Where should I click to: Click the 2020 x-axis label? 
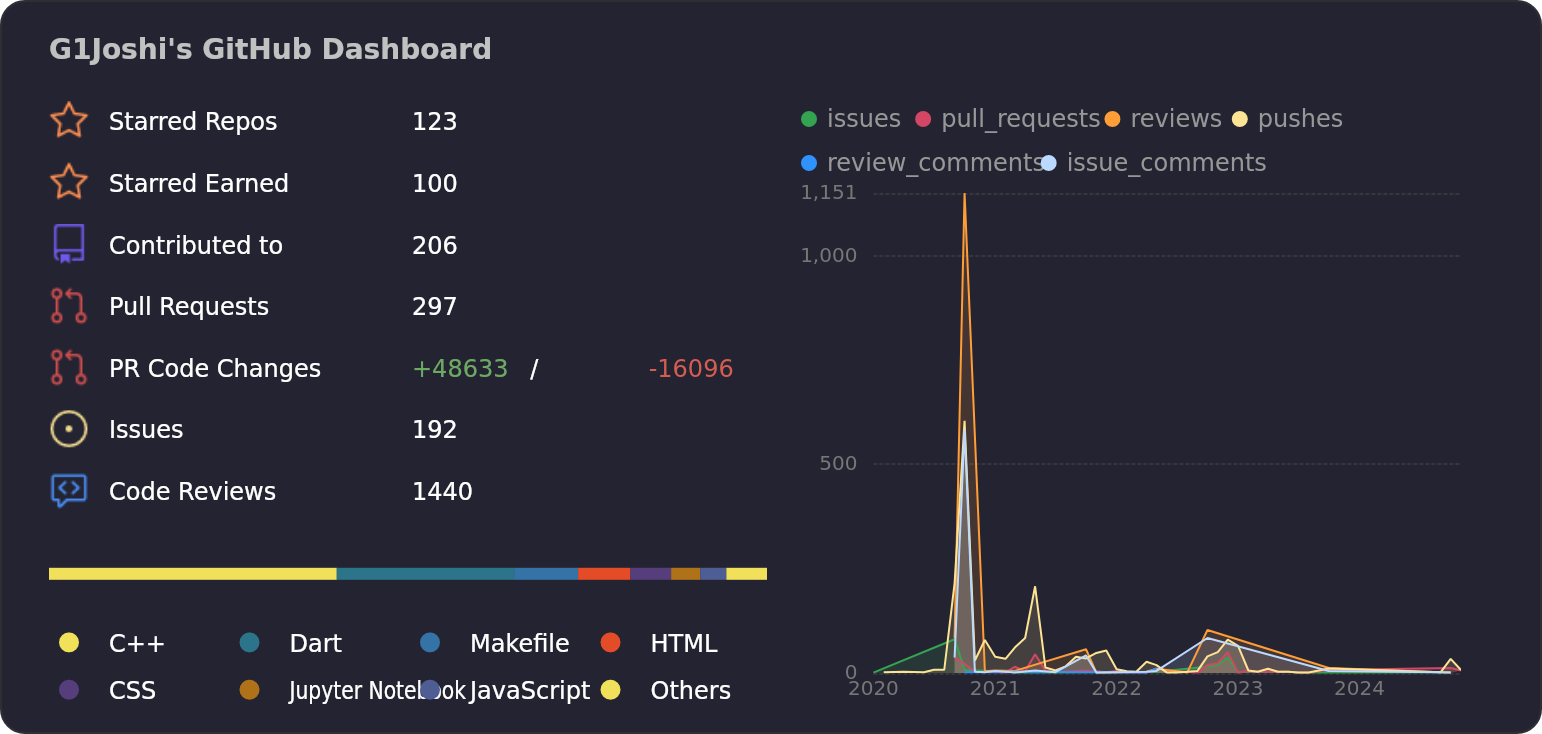coord(873,688)
